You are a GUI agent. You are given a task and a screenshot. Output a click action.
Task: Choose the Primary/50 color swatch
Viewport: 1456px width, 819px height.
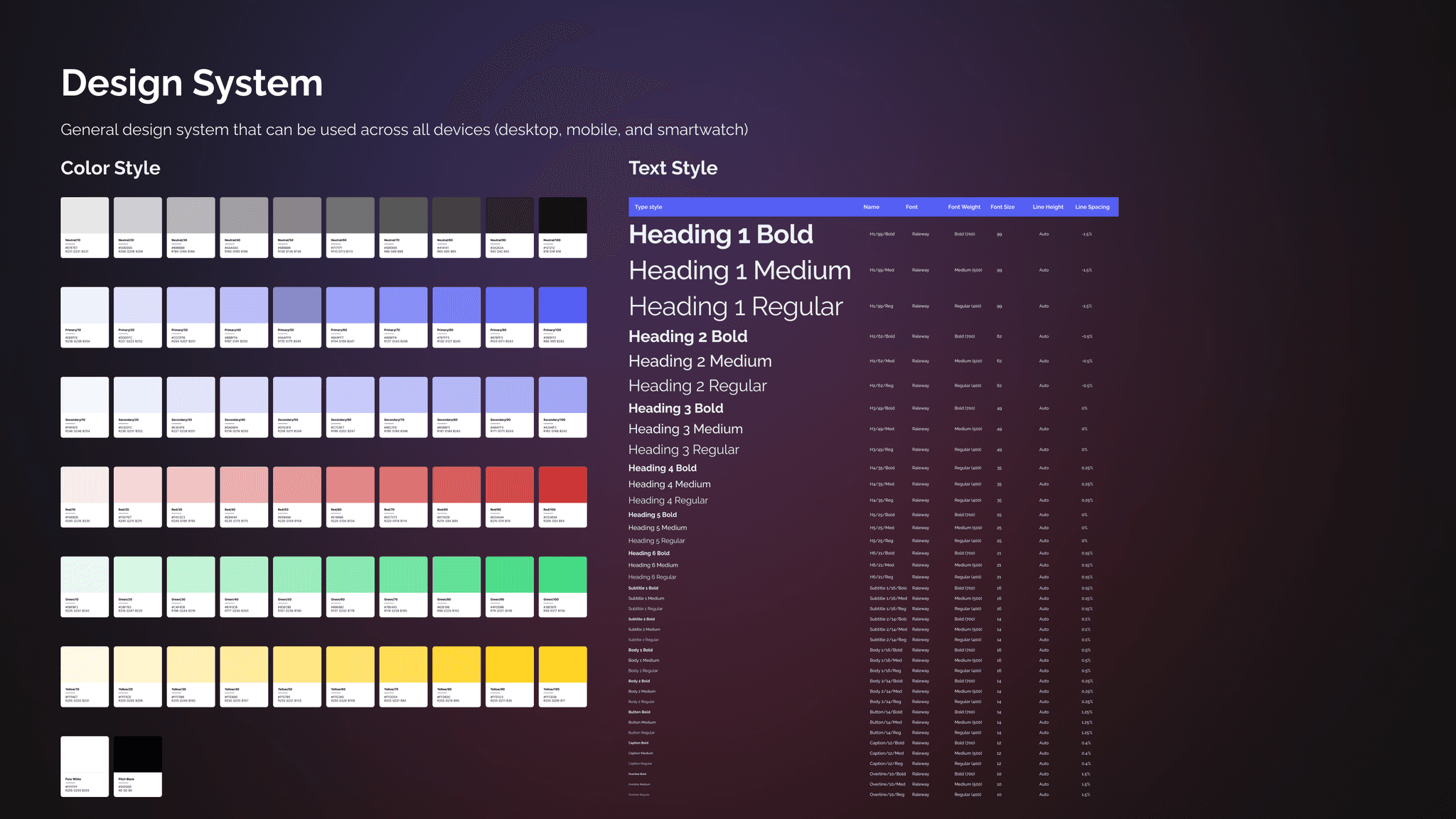pyautogui.click(x=297, y=317)
